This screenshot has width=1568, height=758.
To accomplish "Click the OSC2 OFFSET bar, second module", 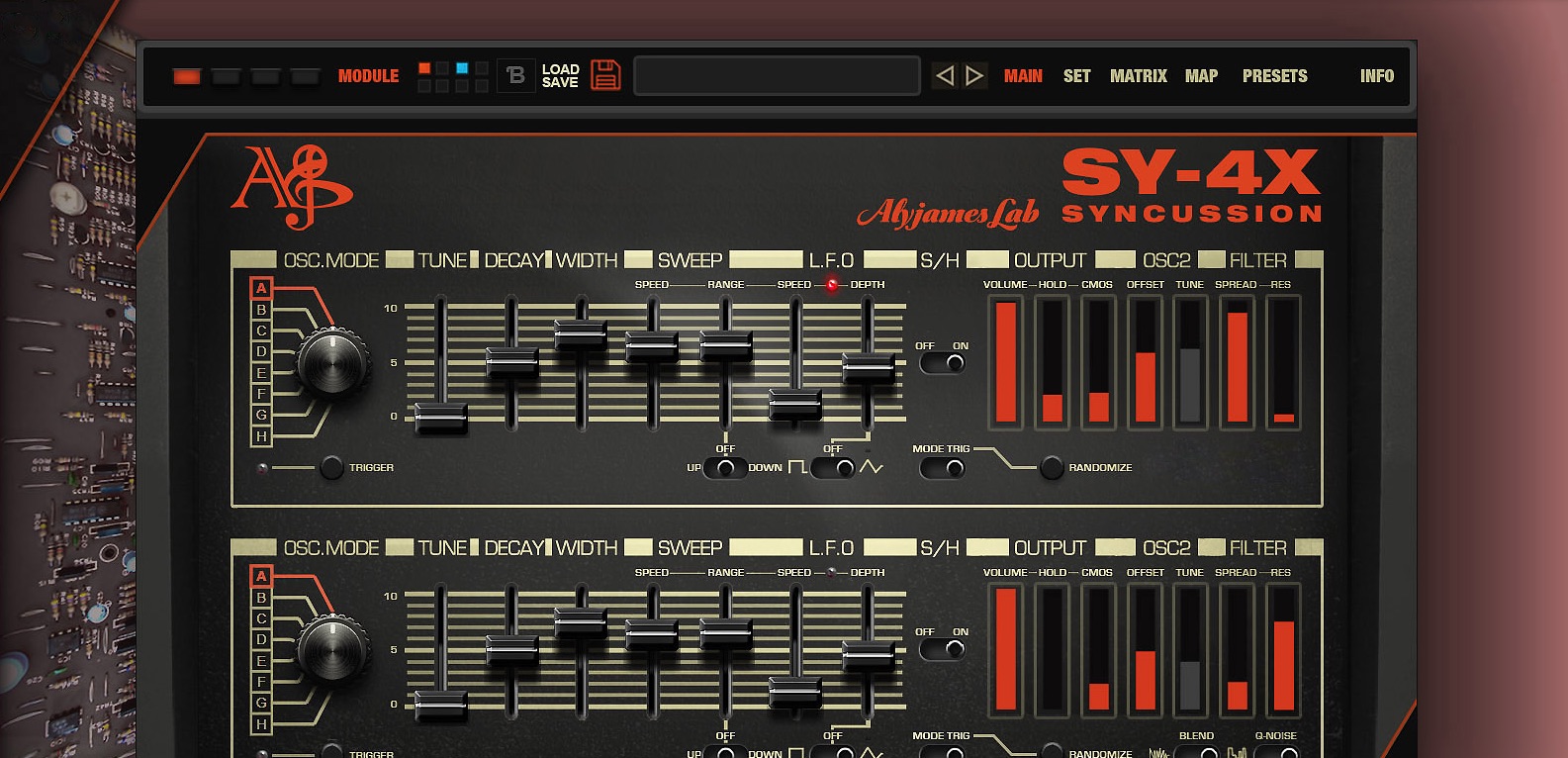I will coord(1146,650).
